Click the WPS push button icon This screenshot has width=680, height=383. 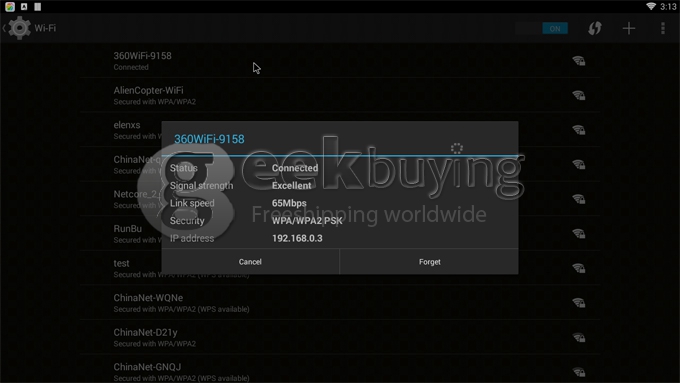pyautogui.click(x=595, y=29)
